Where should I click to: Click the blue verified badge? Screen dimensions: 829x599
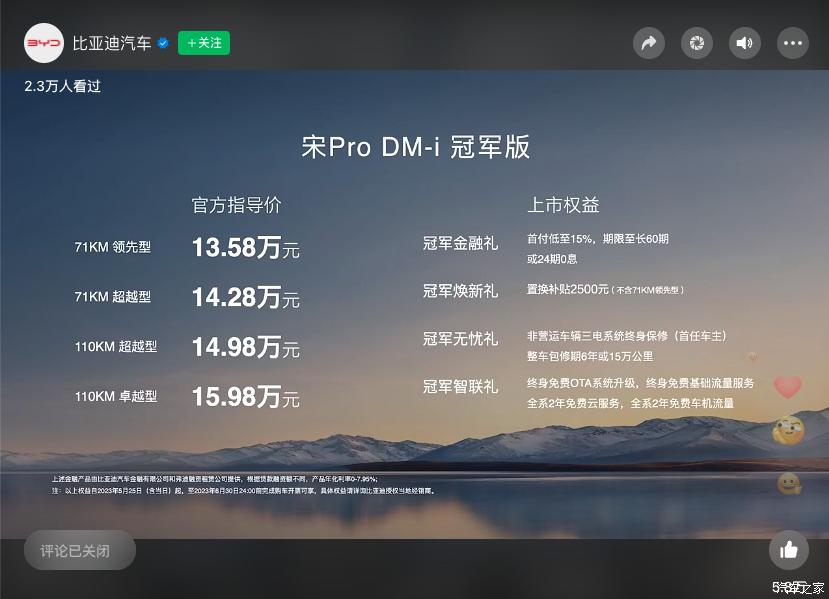pyautogui.click(x=163, y=43)
